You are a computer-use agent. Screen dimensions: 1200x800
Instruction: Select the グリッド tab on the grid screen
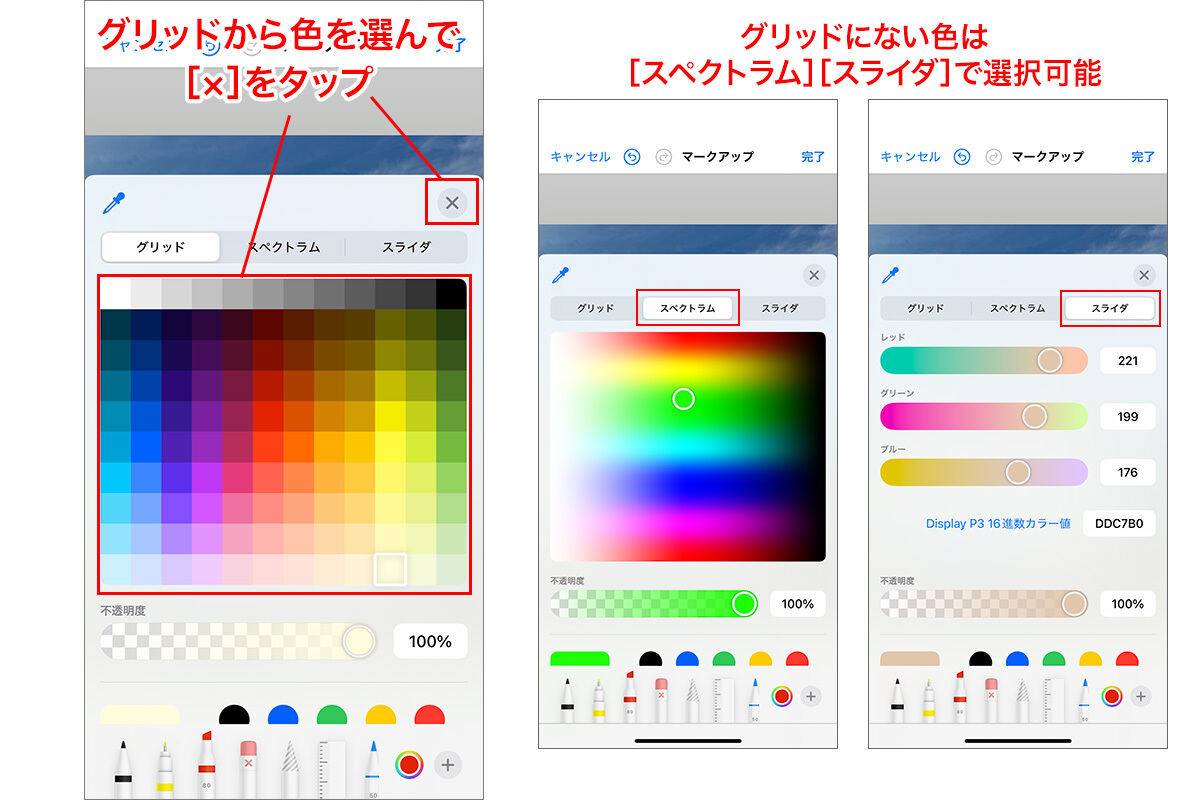tap(162, 247)
